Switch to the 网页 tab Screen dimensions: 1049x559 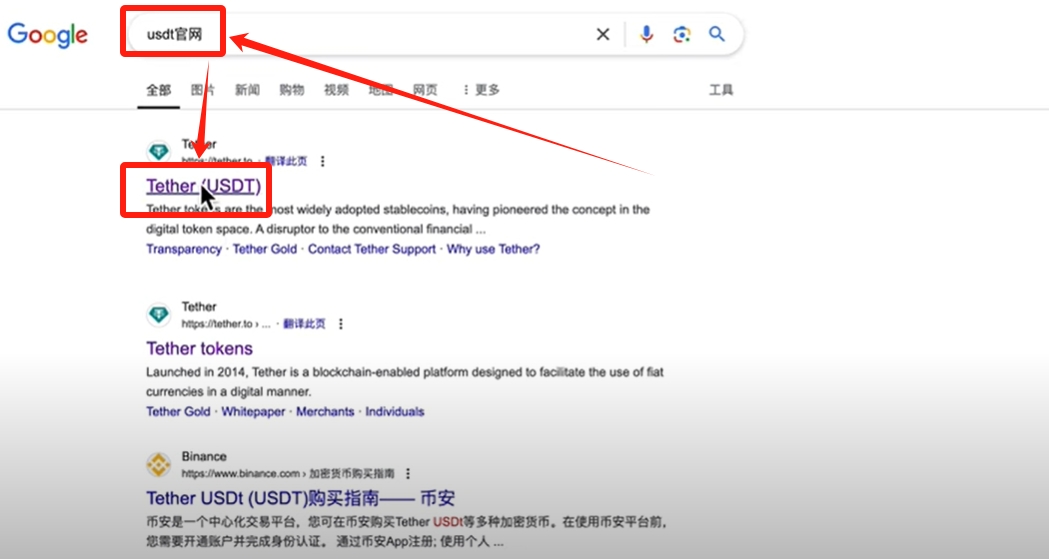click(x=425, y=90)
